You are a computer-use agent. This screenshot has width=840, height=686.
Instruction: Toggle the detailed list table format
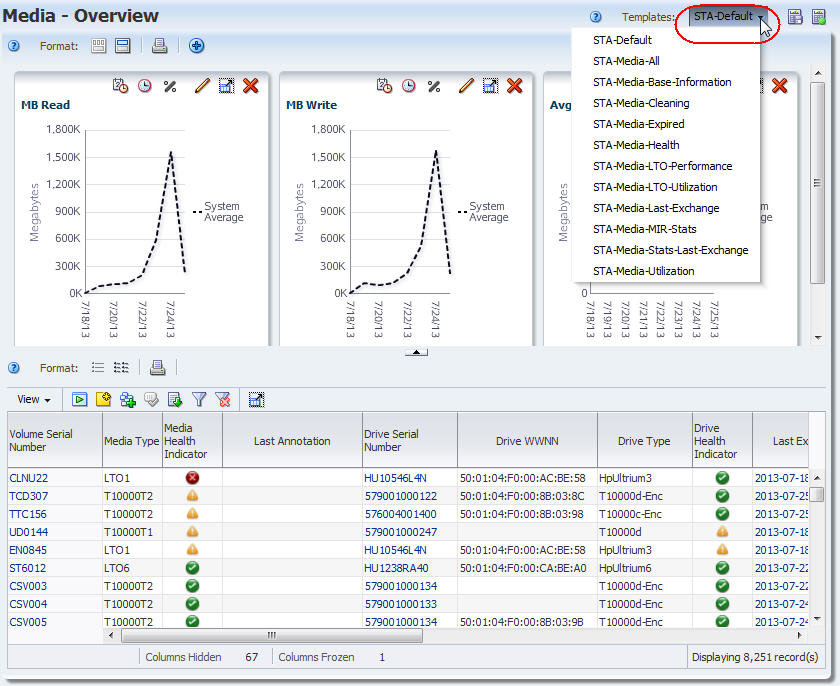(x=121, y=367)
